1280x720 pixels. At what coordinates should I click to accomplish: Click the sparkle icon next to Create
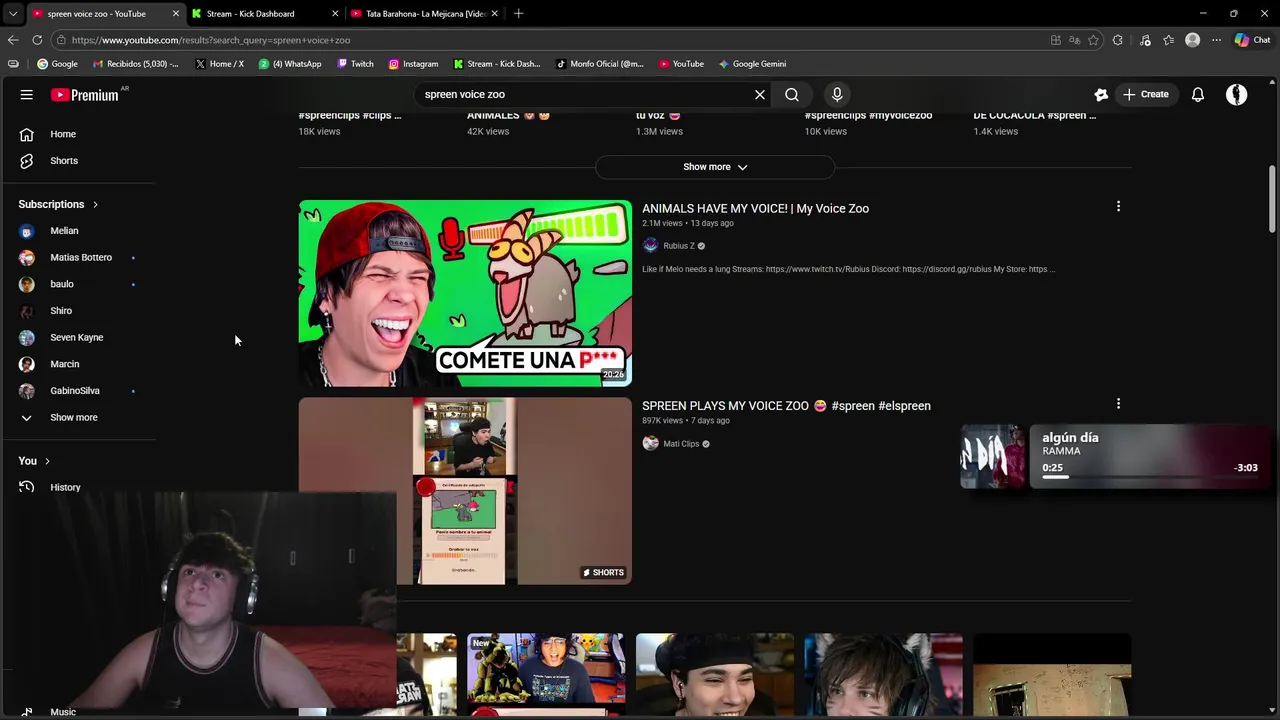(x=1101, y=95)
